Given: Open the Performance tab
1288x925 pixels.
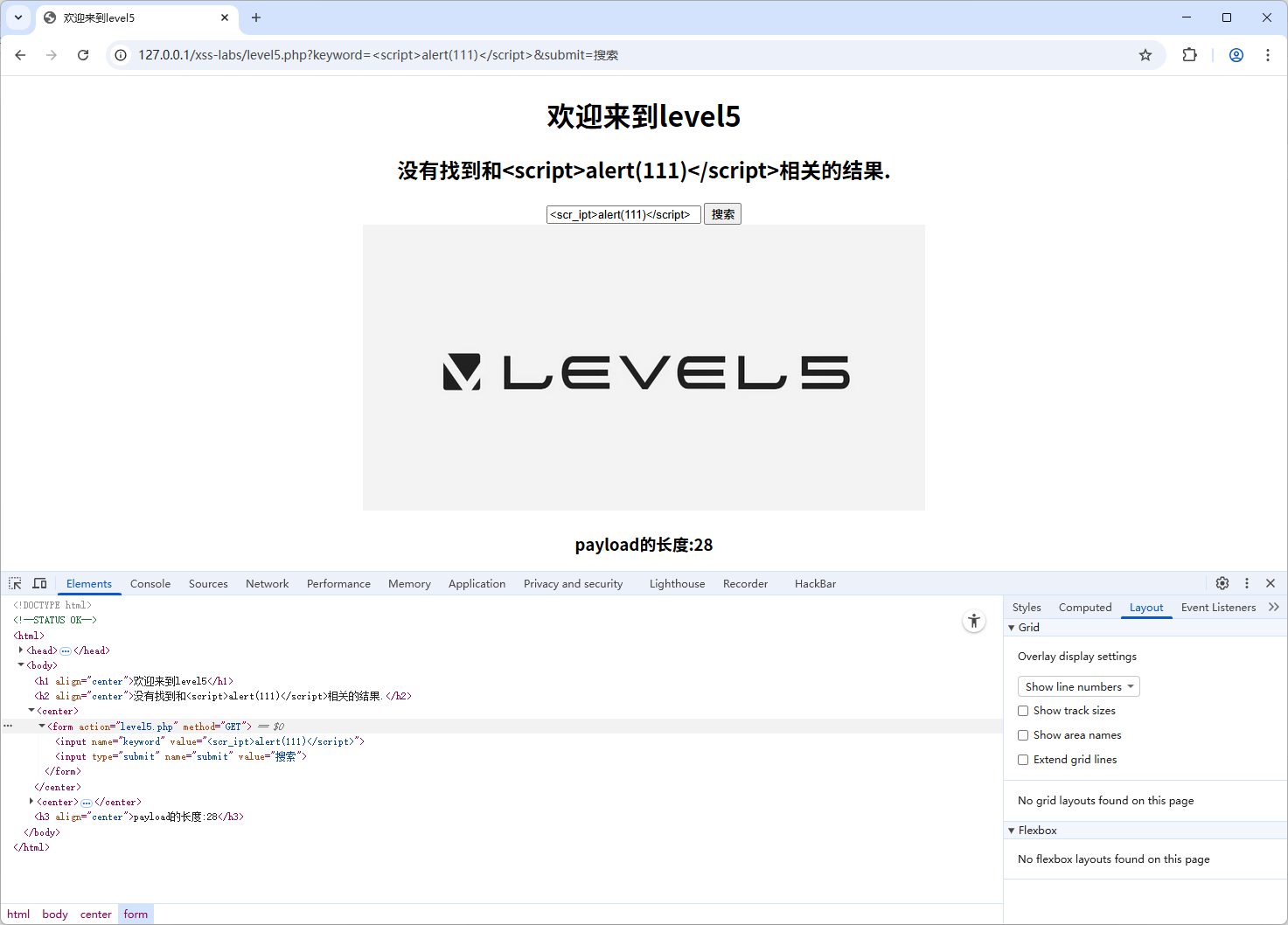Looking at the screenshot, I should [x=338, y=584].
